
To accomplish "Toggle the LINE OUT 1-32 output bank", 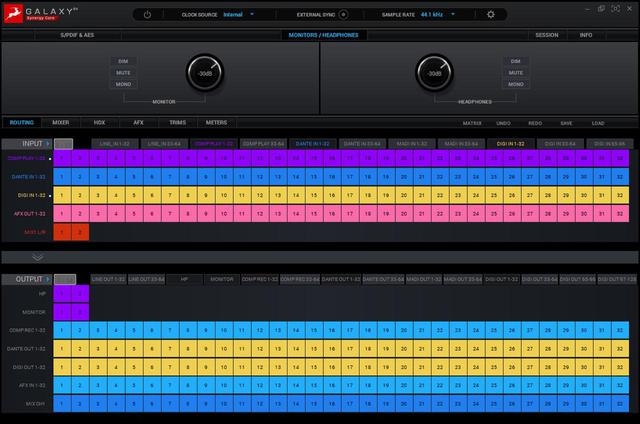I will pyautogui.click(x=108, y=279).
